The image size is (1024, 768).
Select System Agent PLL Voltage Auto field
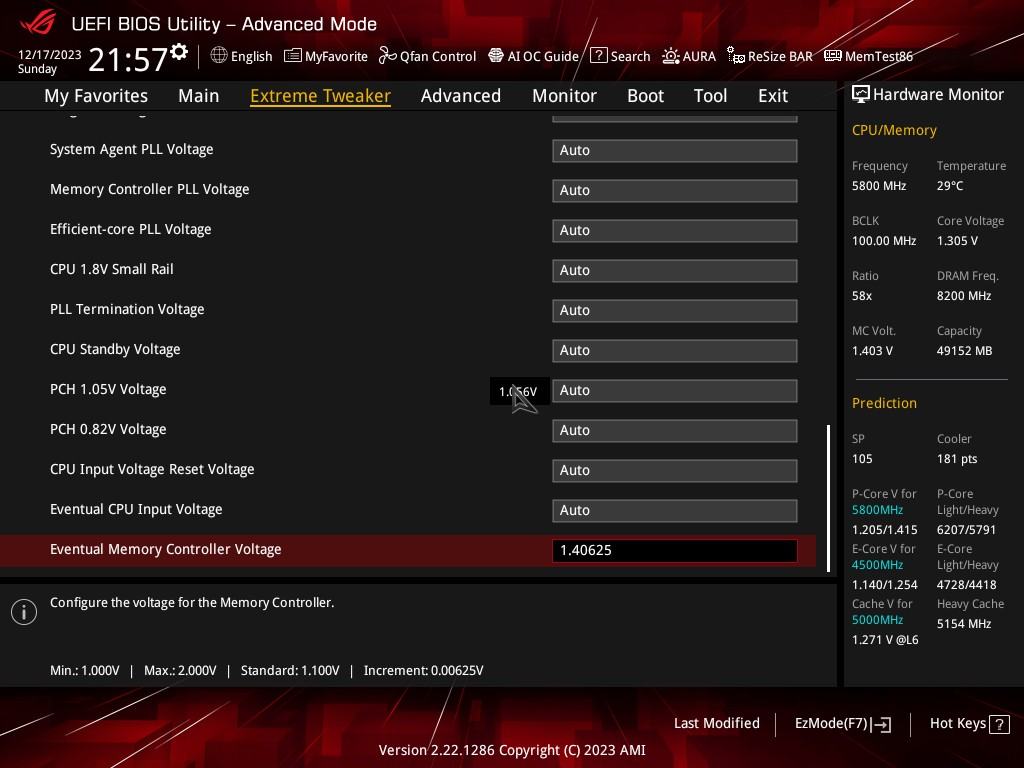(x=675, y=150)
